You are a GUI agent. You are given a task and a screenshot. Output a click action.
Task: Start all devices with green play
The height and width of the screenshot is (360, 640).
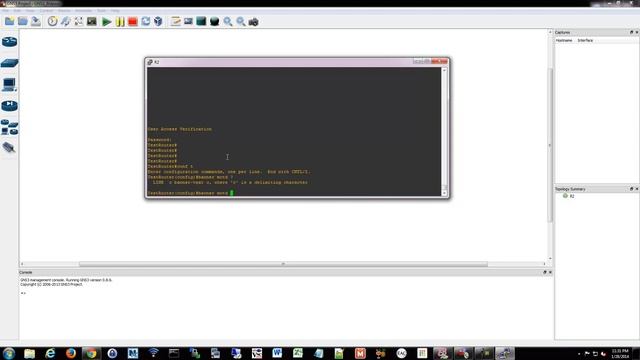click(x=107, y=21)
